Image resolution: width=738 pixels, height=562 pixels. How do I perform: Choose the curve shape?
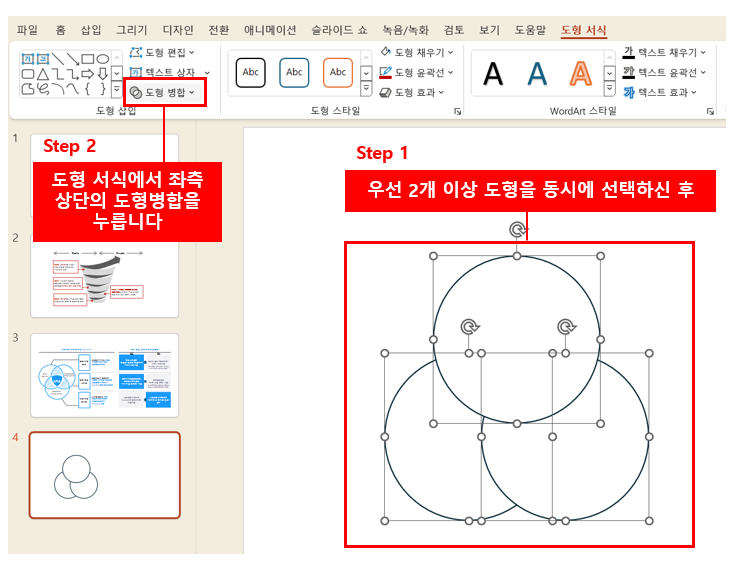[72, 88]
